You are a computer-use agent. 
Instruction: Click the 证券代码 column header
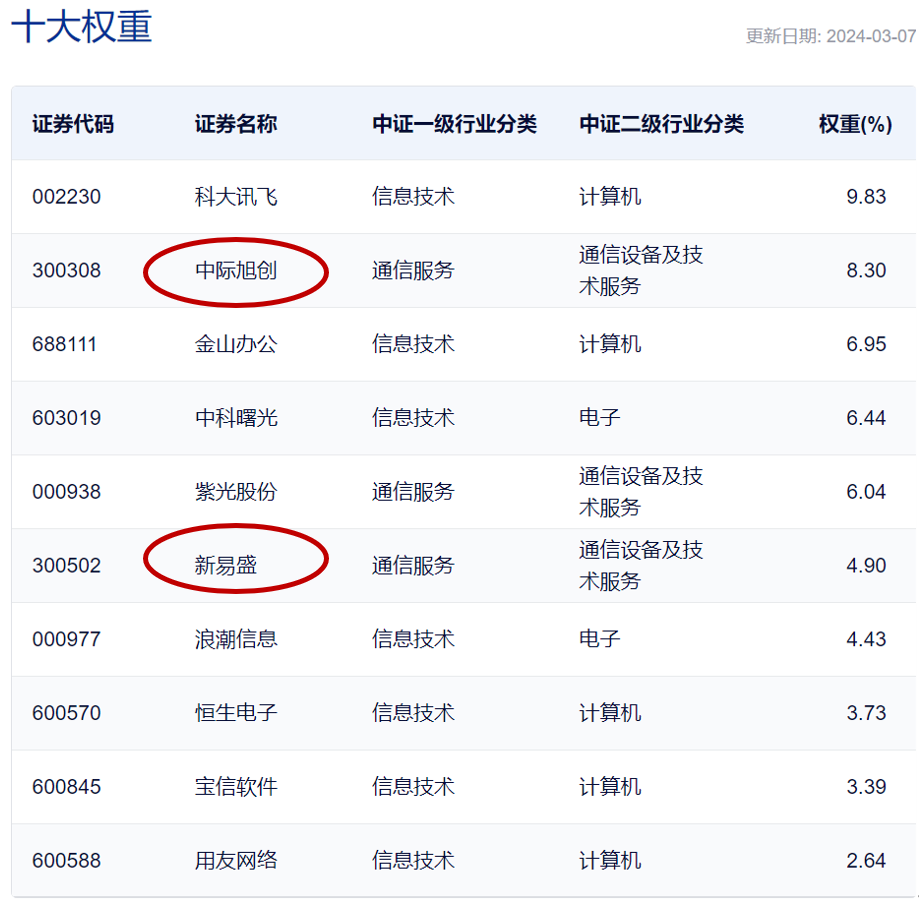73,124
